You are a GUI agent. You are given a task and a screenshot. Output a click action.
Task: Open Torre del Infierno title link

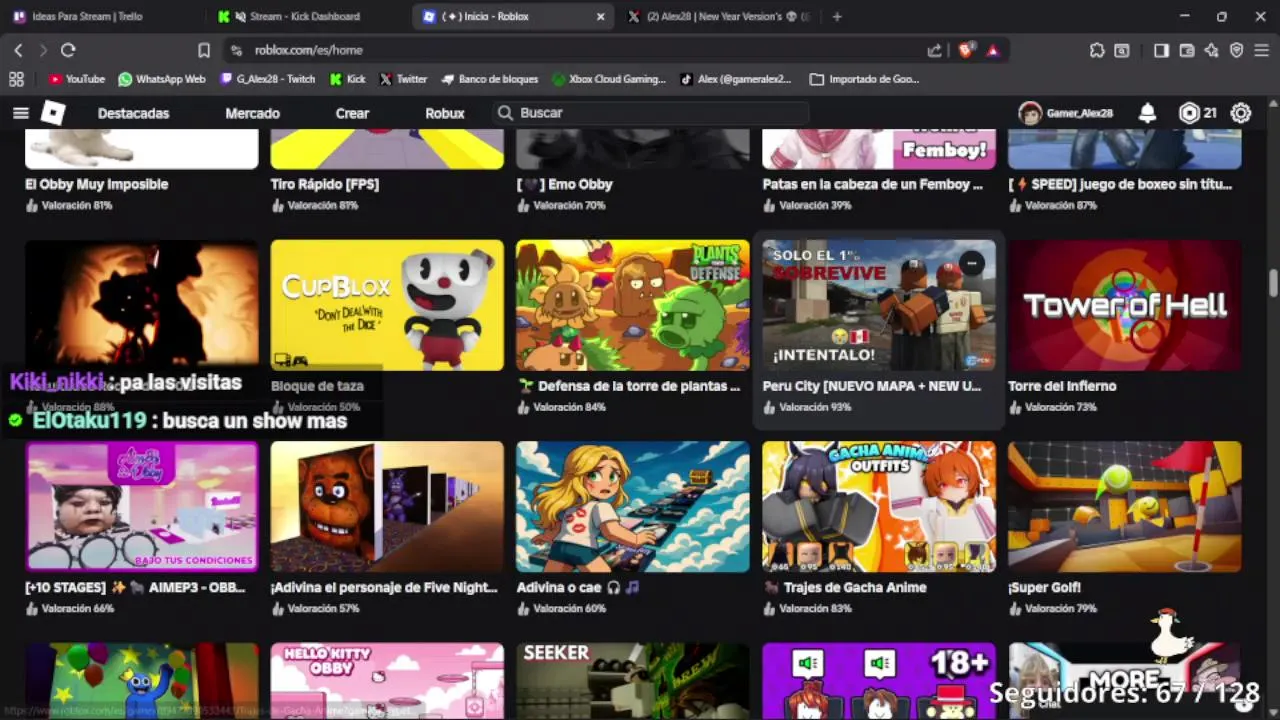coord(1062,386)
